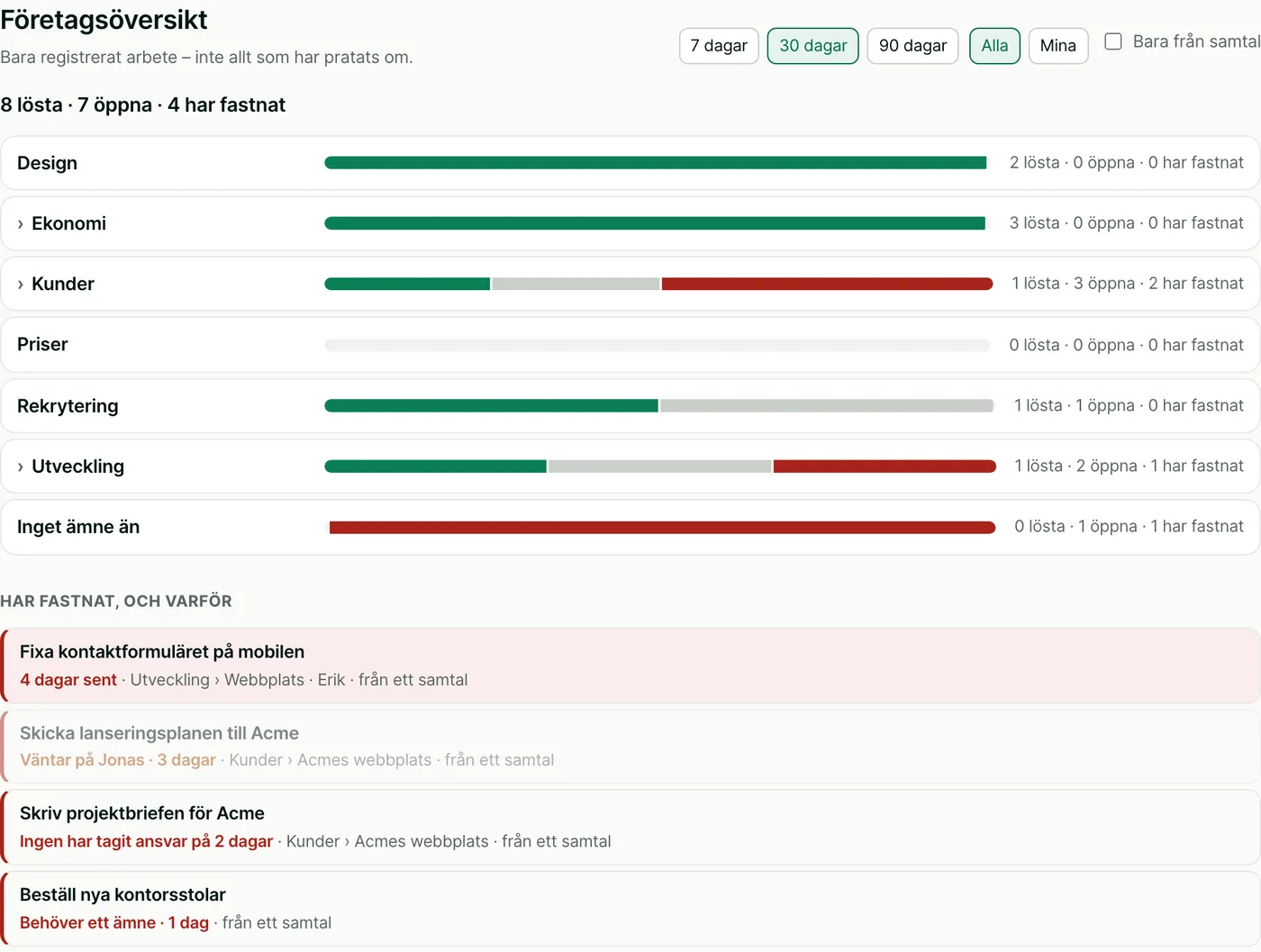Screen dimensions: 1261x952
Task: Click 'Ingen har tagit ansvar på 2 dagar'
Action: point(146,841)
